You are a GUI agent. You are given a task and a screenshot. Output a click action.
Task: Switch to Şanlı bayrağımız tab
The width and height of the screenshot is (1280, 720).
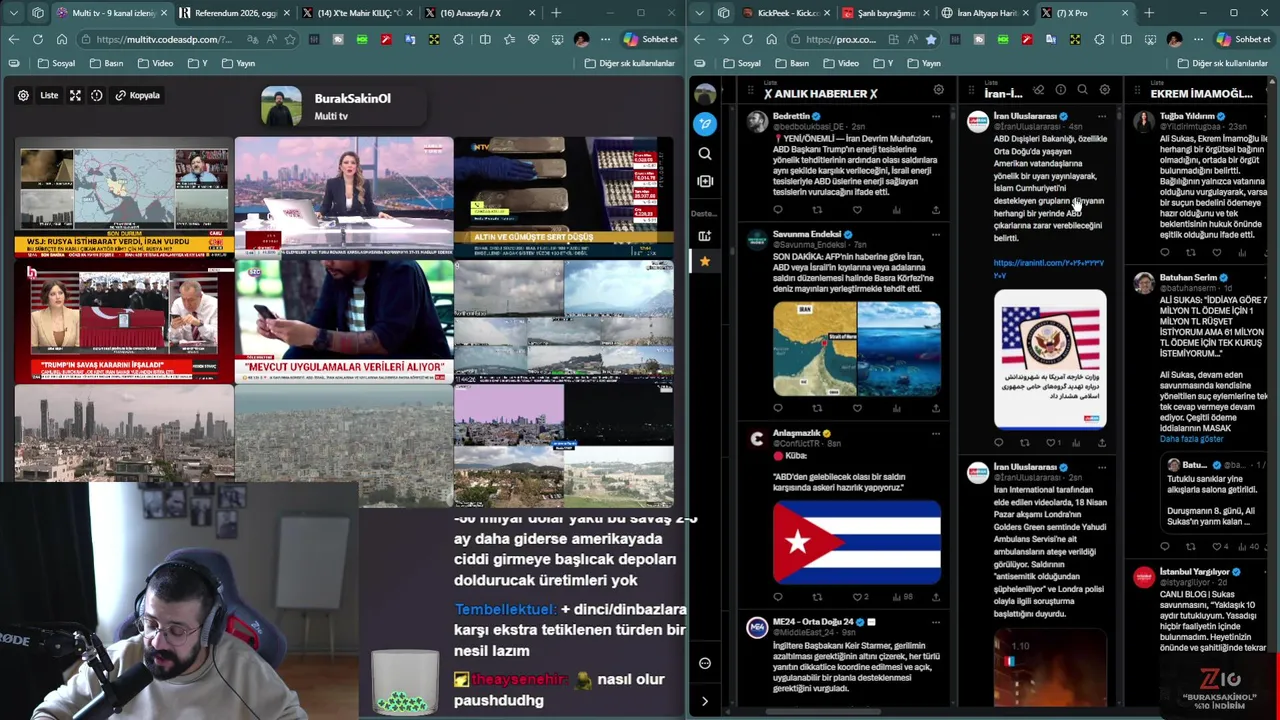click(x=885, y=13)
